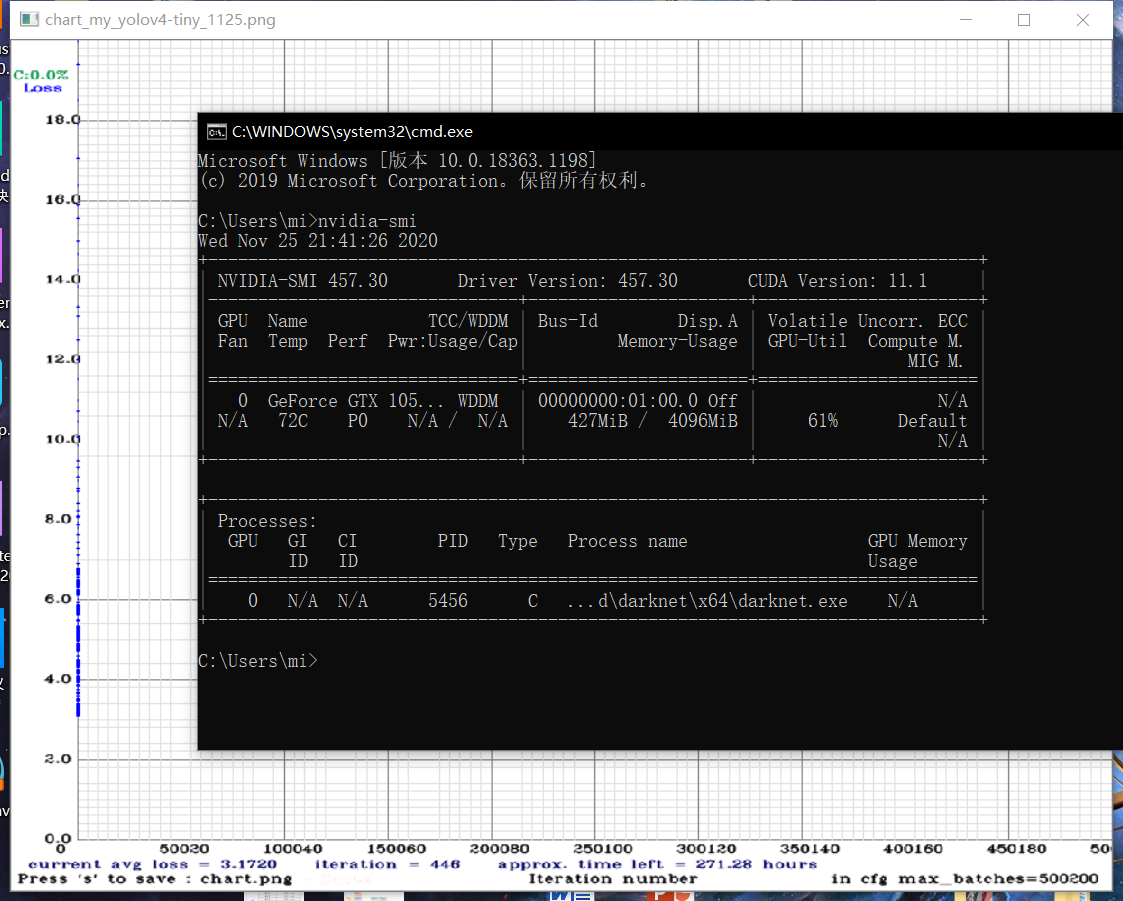Click "Press 's' to save : chart.png" text
This screenshot has width=1123, height=901.
pyautogui.click(x=155, y=879)
